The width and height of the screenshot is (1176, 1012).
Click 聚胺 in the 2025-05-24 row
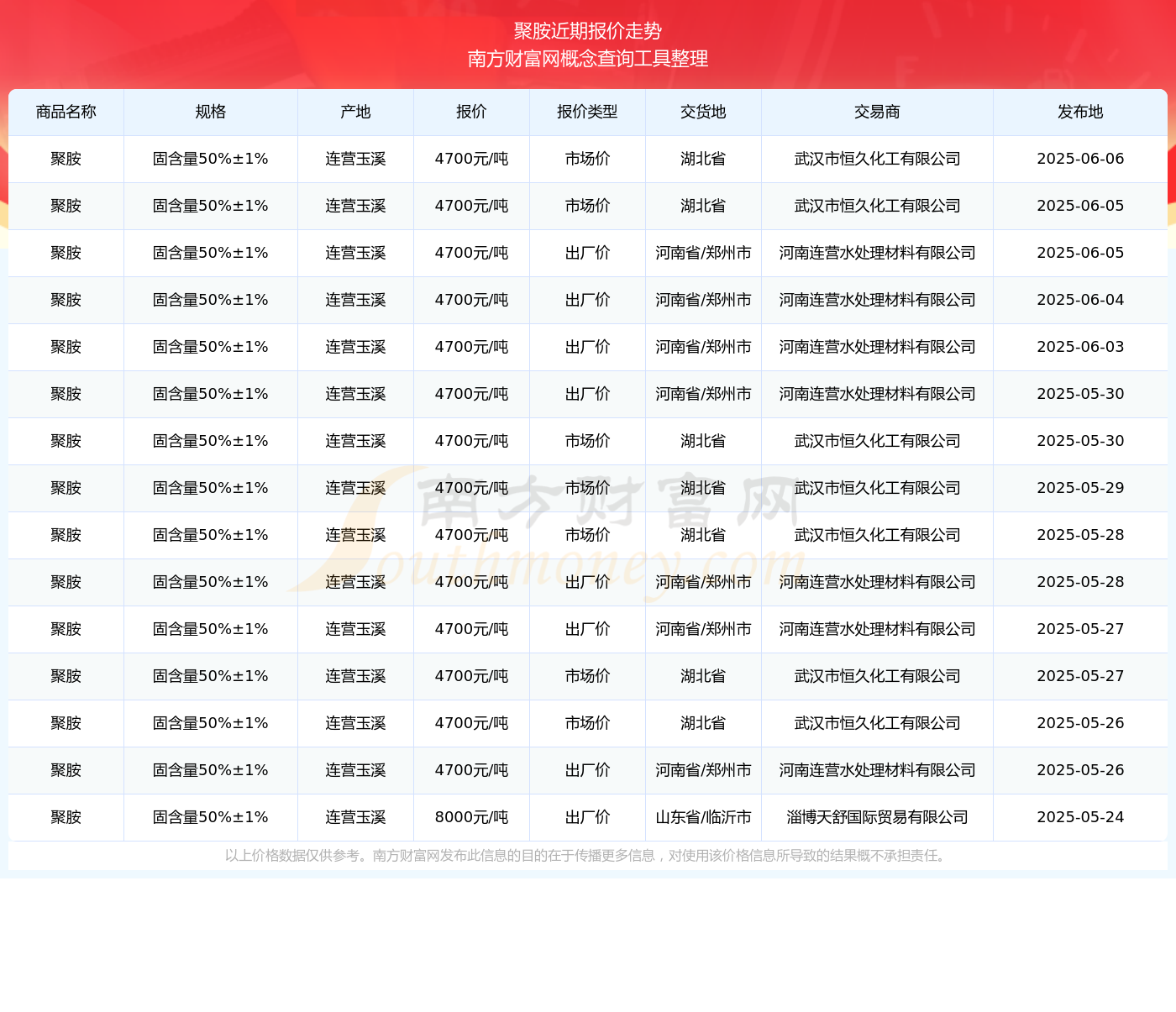(x=66, y=817)
